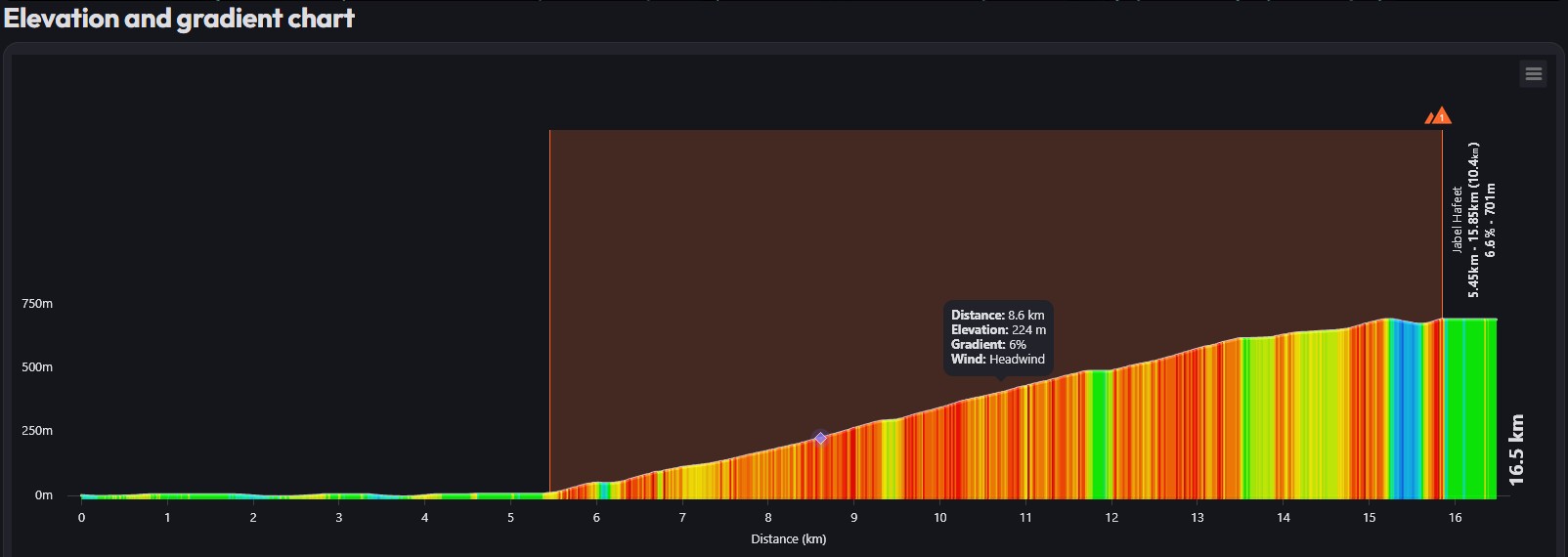The height and width of the screenshot is (557, 1568).
Task: Click the Jabel Hafeet climb summit icon
Action: point(1438,116)
